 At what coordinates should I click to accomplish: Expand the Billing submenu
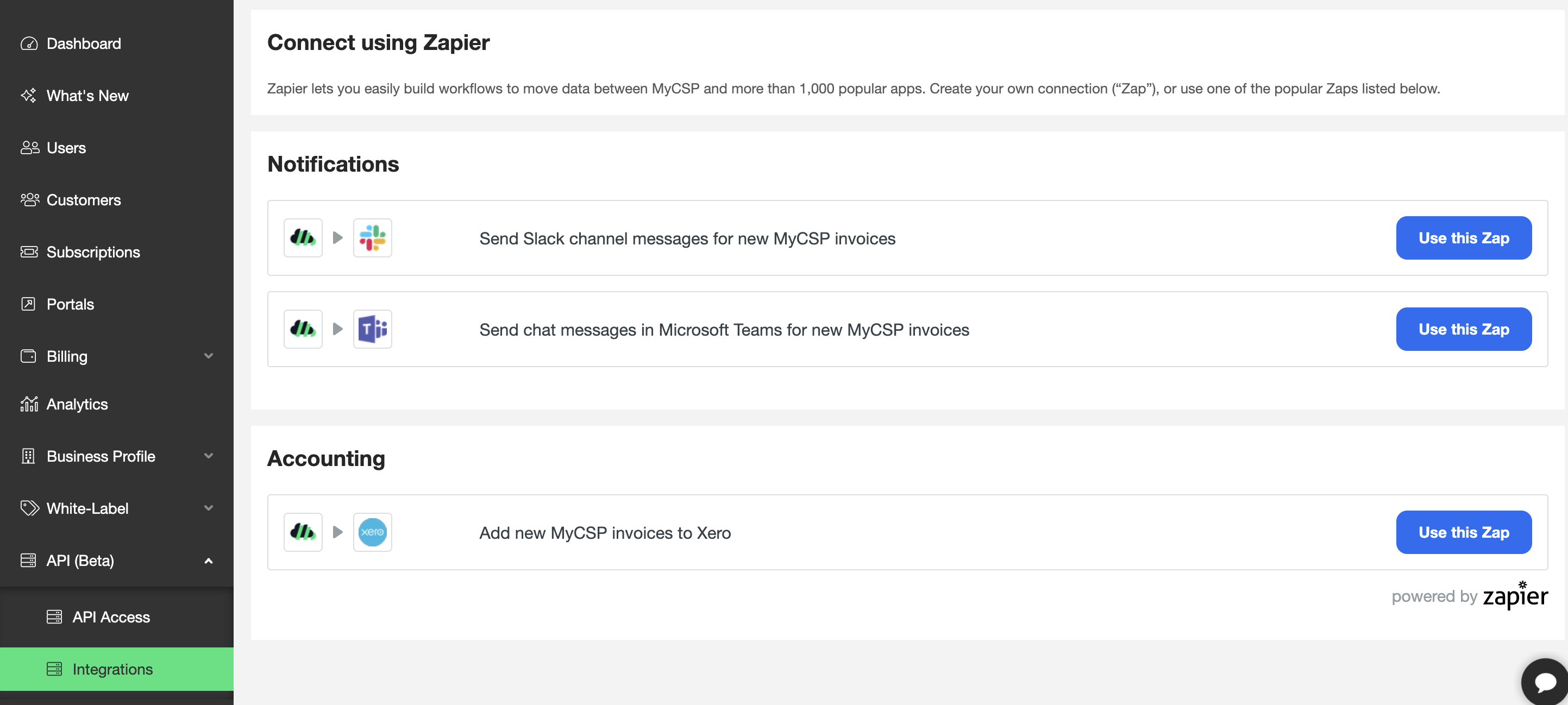208,356
